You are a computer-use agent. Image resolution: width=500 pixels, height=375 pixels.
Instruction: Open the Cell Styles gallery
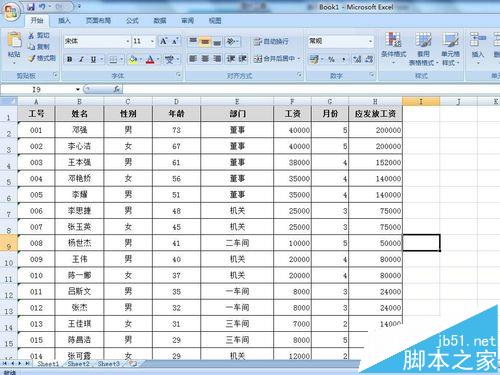[450, 49]
